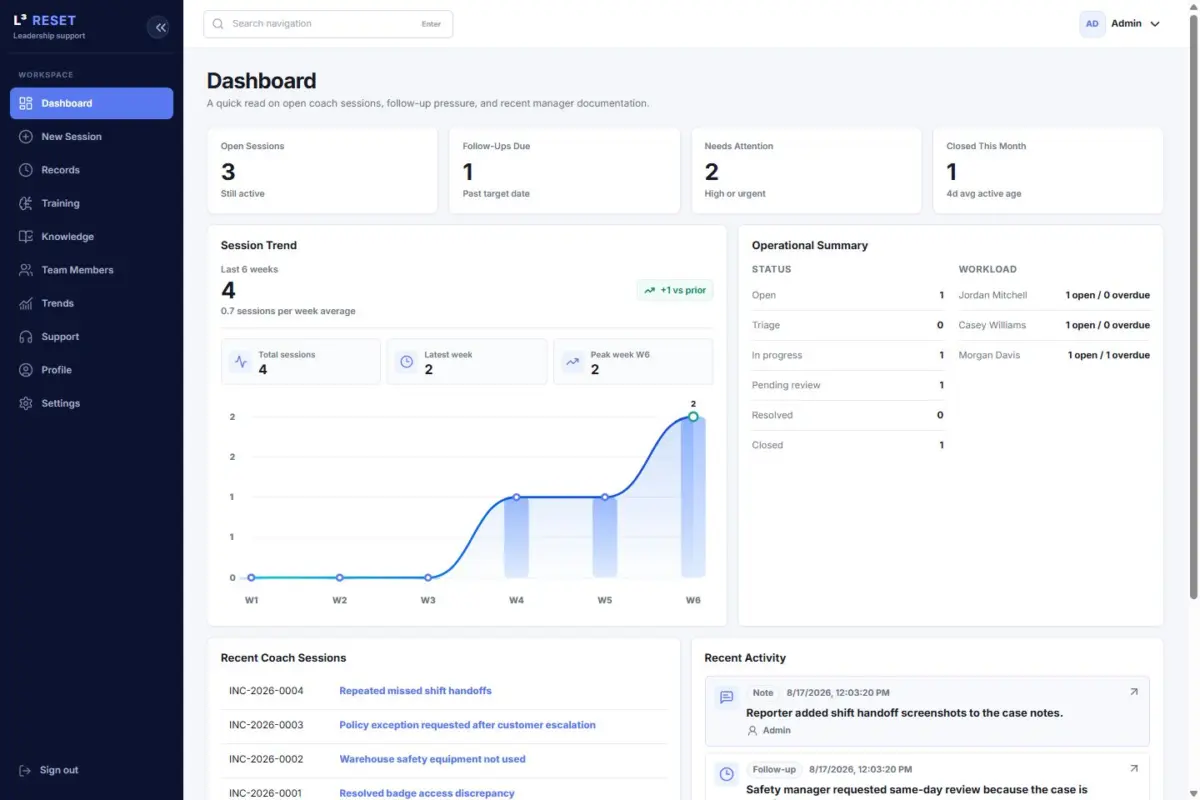Open Settings from sidebar

92,403
